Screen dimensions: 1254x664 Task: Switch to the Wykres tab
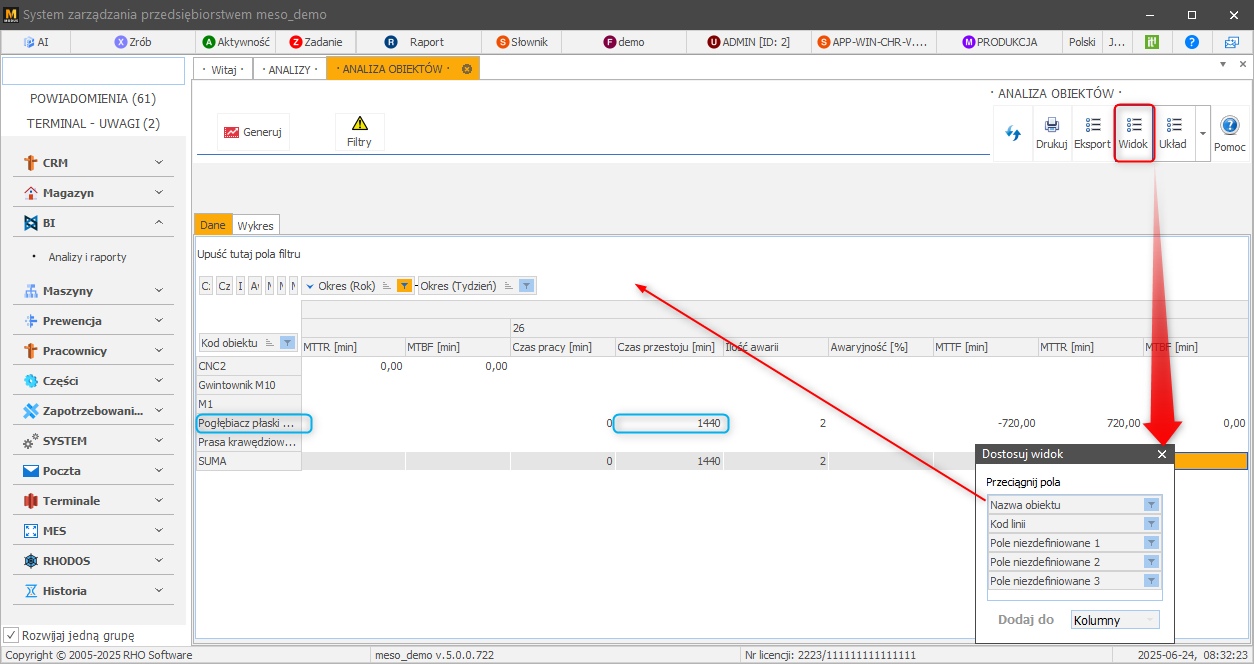[x=255, y=226]
